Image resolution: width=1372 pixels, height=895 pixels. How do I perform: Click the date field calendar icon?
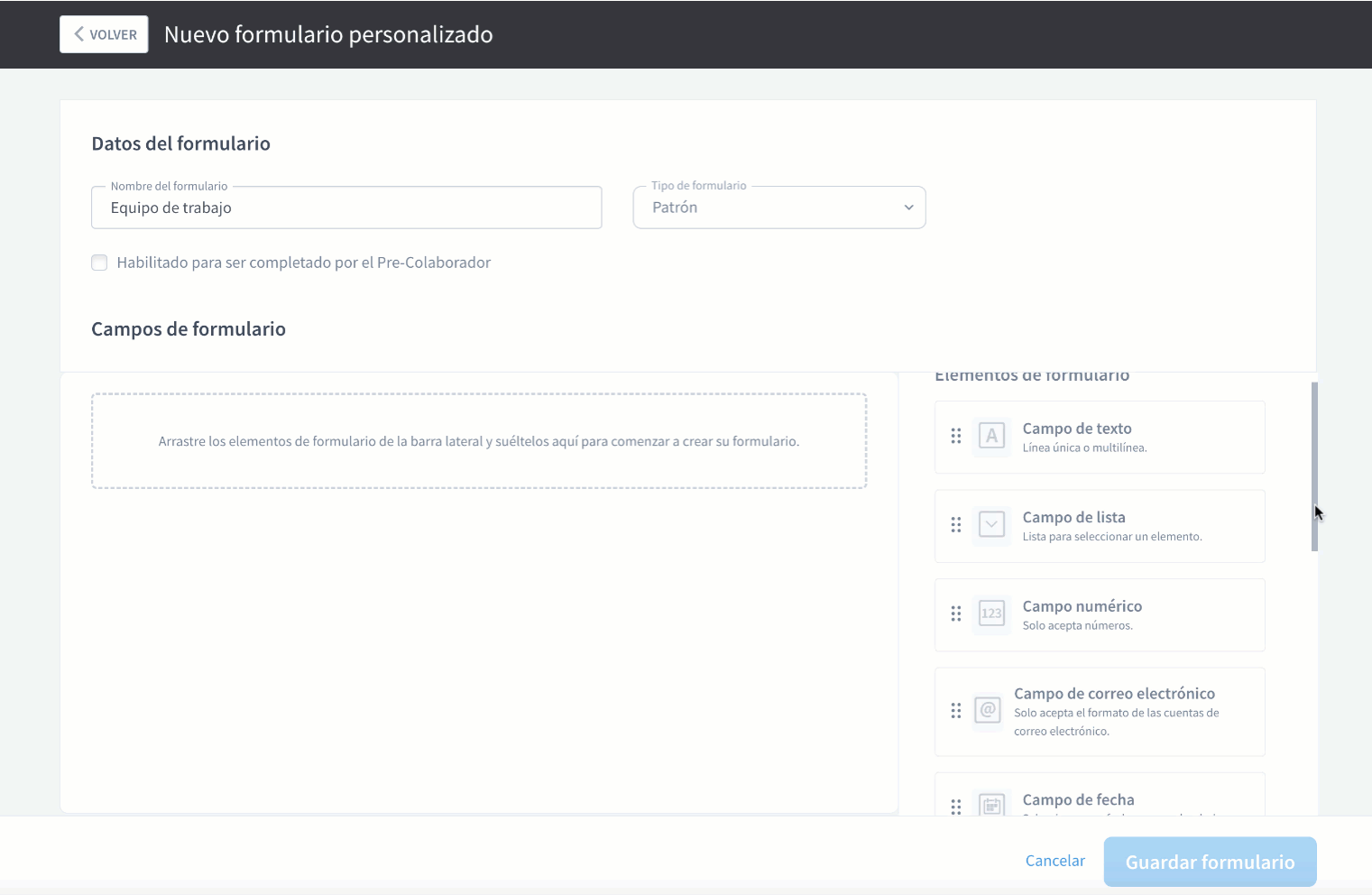[991, 805]
